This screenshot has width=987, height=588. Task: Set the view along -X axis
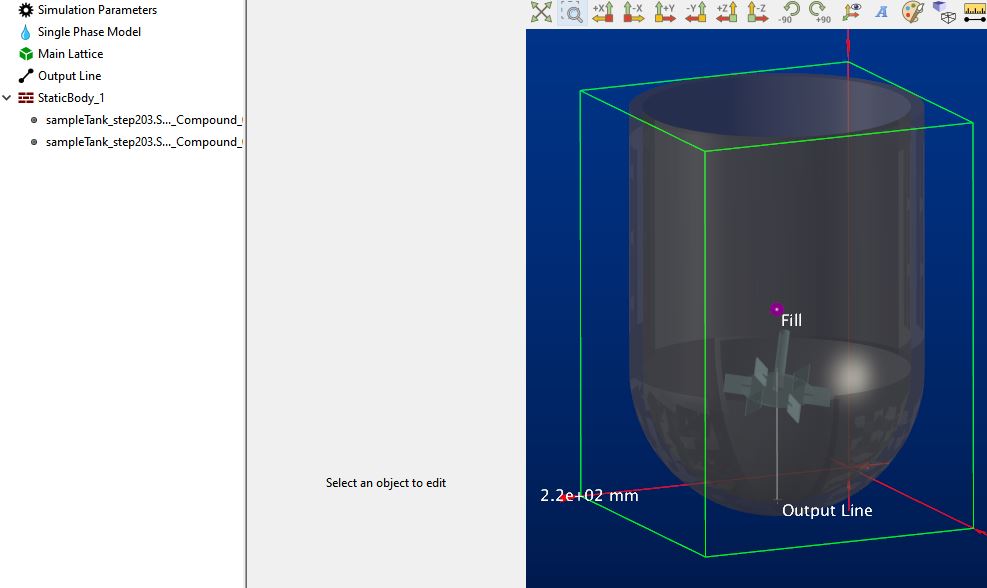pyautogui.click(x=633, y=11)
